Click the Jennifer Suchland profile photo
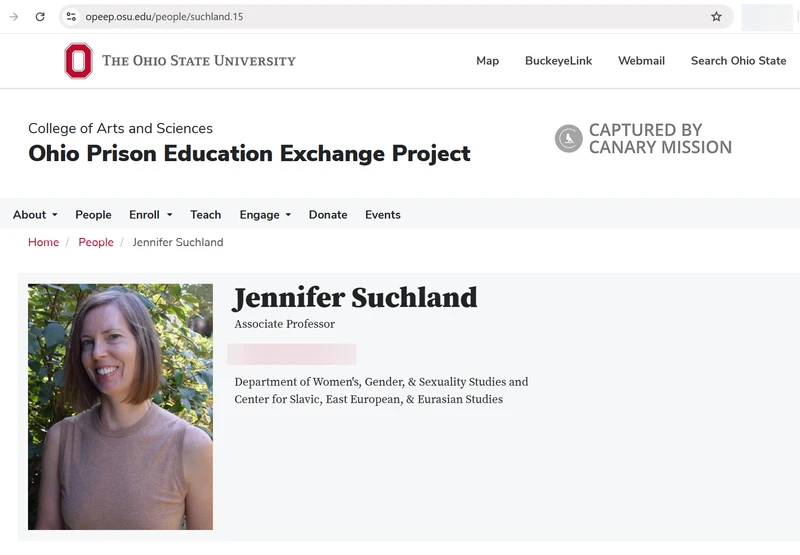Viewport: 800px width, 555px height. coord(120,407)
